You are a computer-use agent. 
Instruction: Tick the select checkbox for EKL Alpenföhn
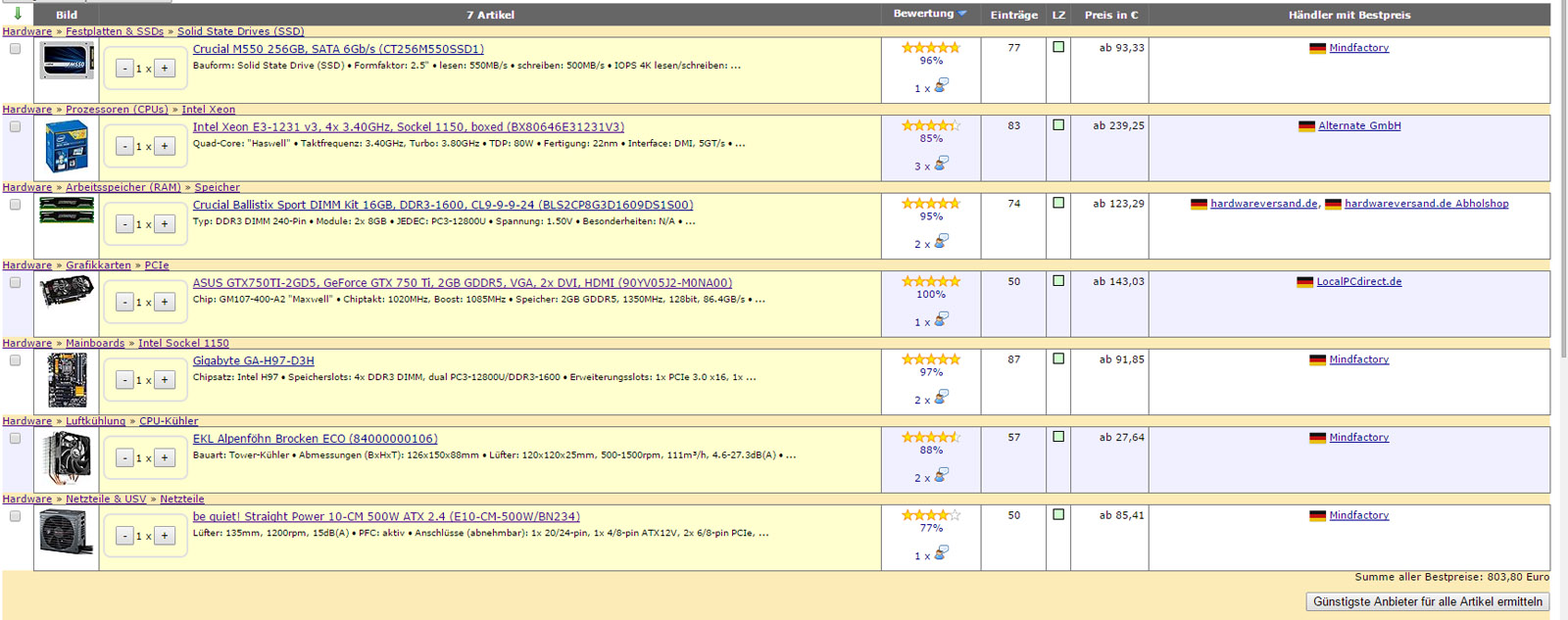(15, 438)
